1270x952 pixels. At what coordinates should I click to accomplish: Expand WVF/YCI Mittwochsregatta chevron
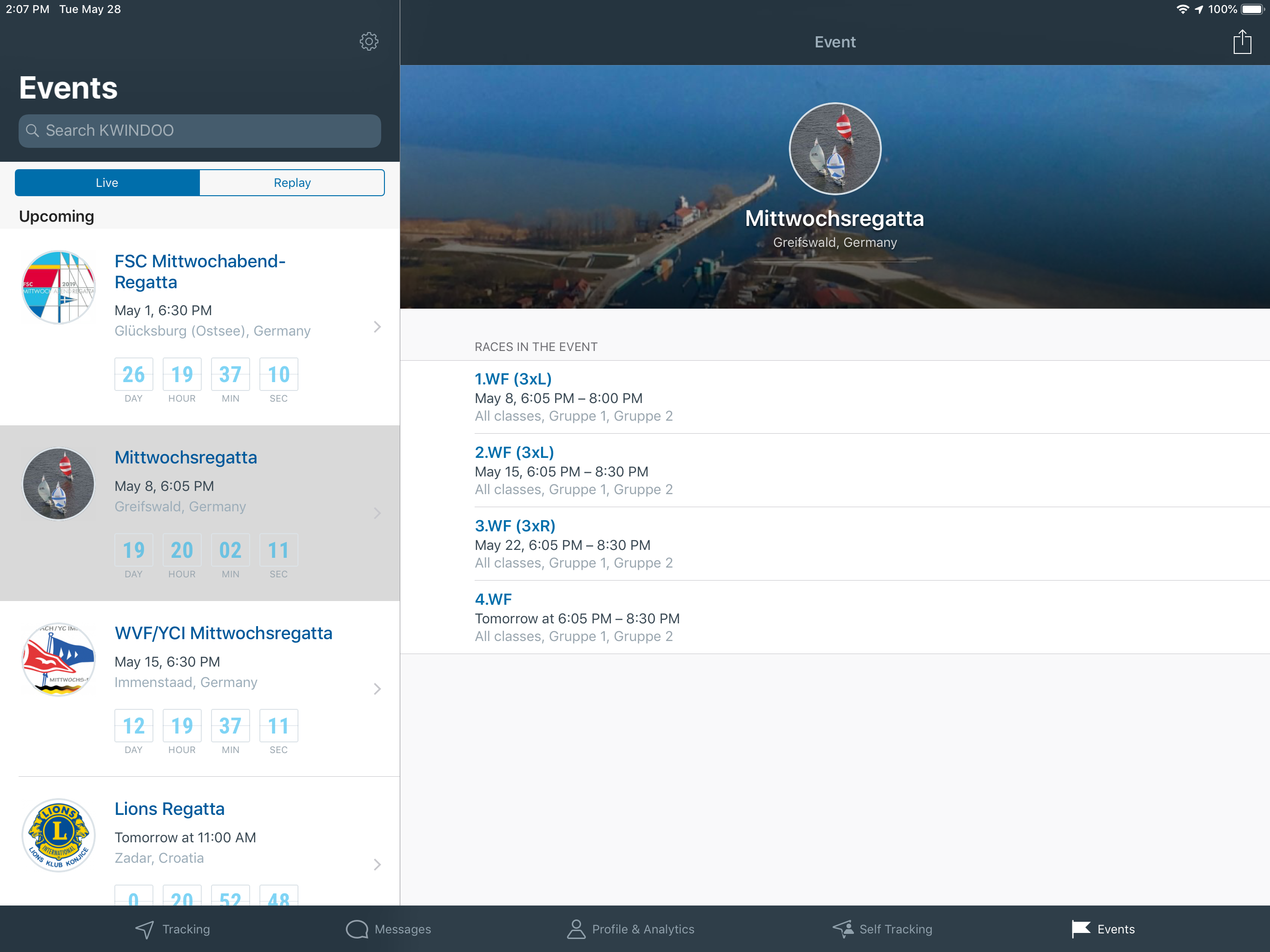377,688
